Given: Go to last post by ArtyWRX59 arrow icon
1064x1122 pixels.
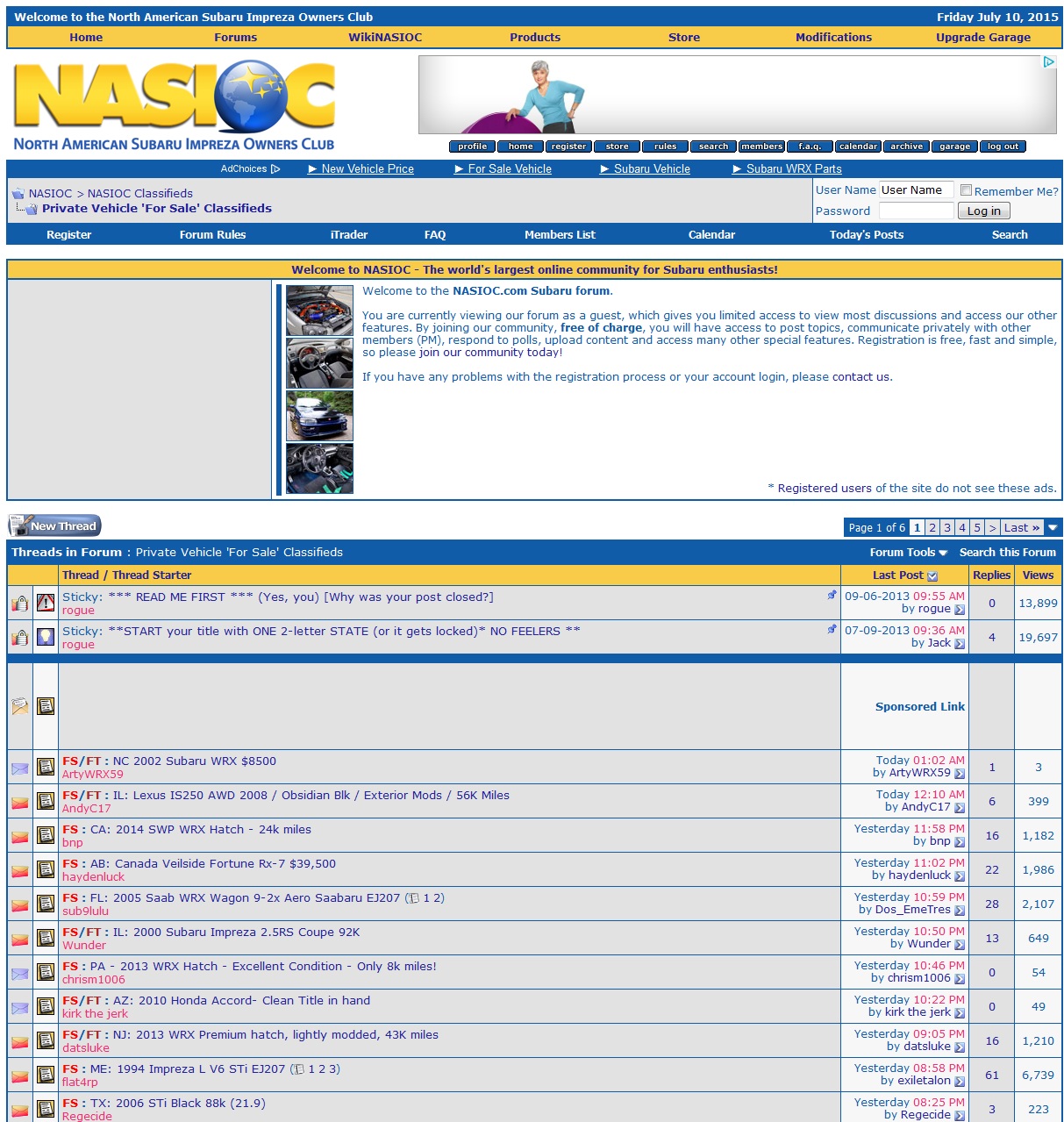Looking at the screenshot, I should click(960, 774).
